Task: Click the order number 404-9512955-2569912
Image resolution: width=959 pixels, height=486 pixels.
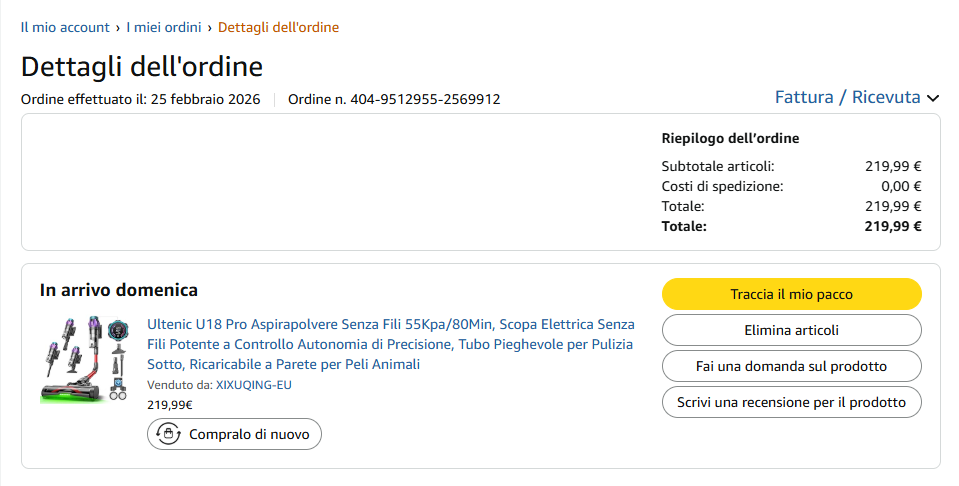Action: click(425, 99)
